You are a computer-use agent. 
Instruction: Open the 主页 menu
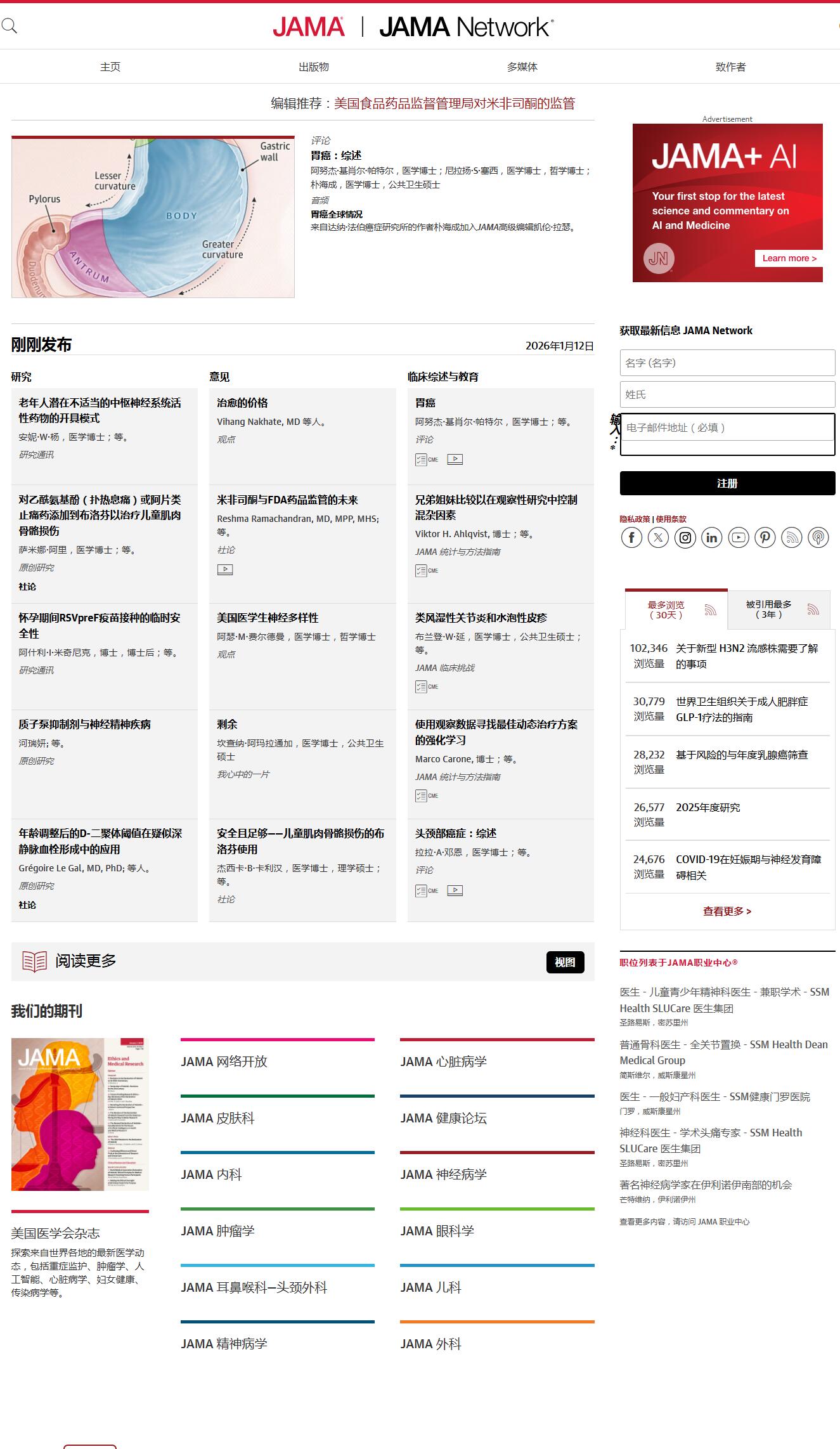click(110, 67)
